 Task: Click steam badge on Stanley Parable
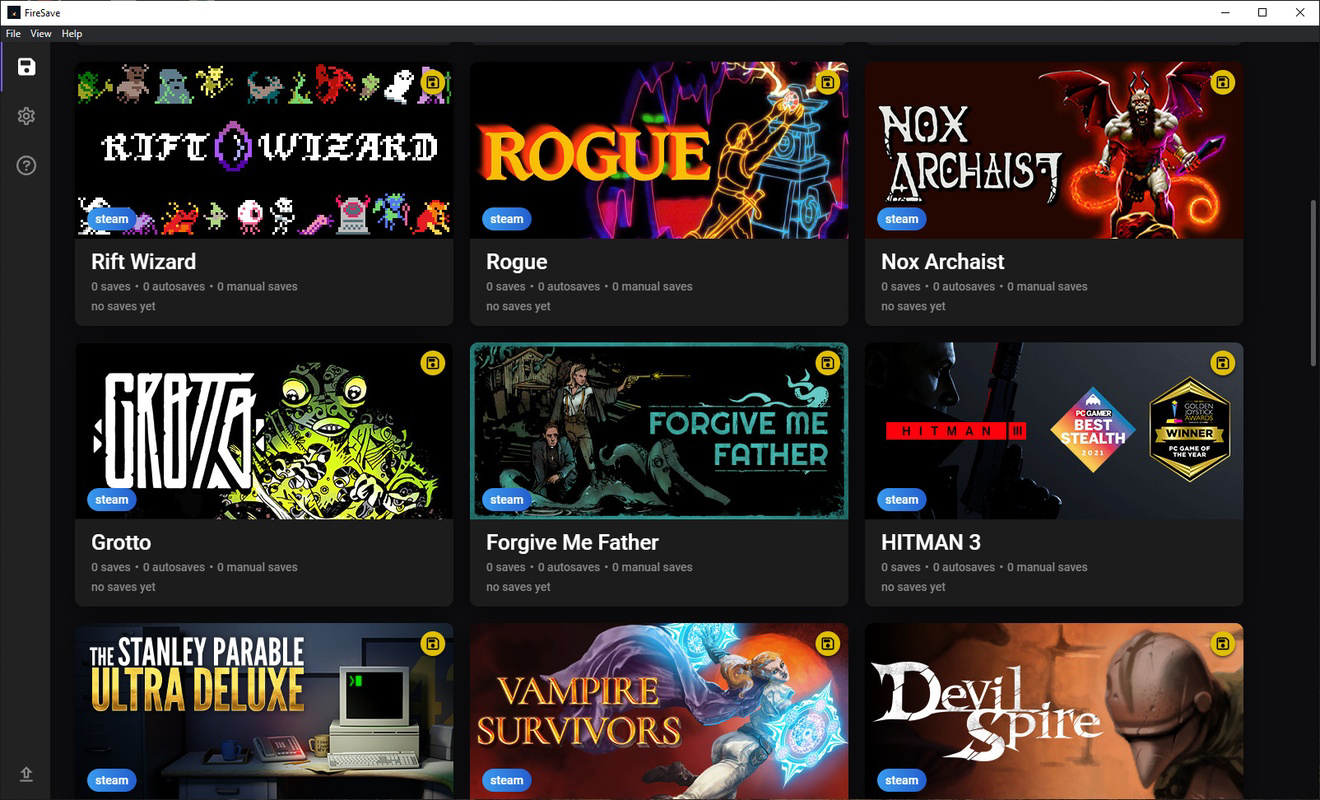(x=112, y=780)
